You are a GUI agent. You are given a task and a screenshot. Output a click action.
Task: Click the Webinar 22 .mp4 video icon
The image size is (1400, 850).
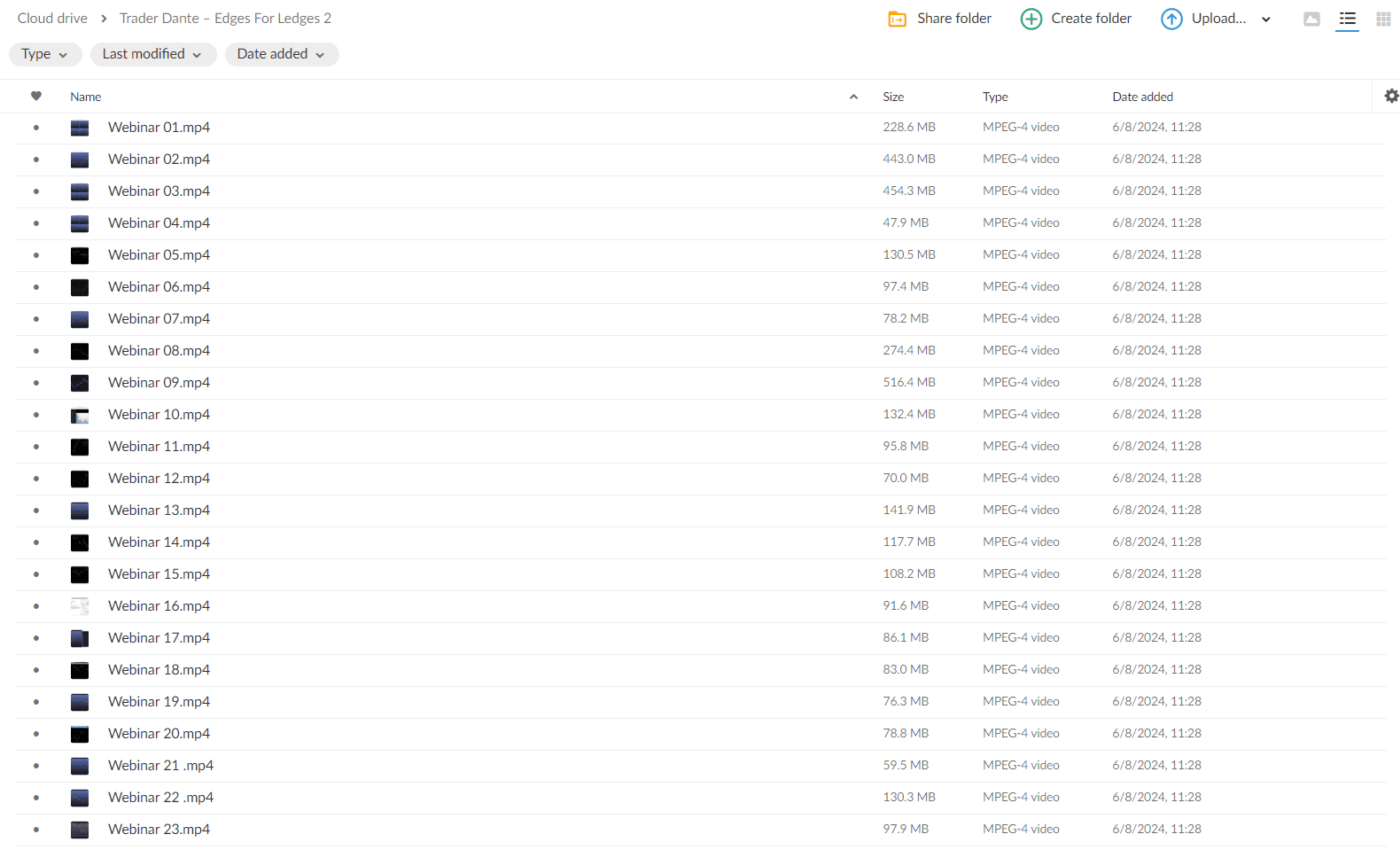coord(80,798)
